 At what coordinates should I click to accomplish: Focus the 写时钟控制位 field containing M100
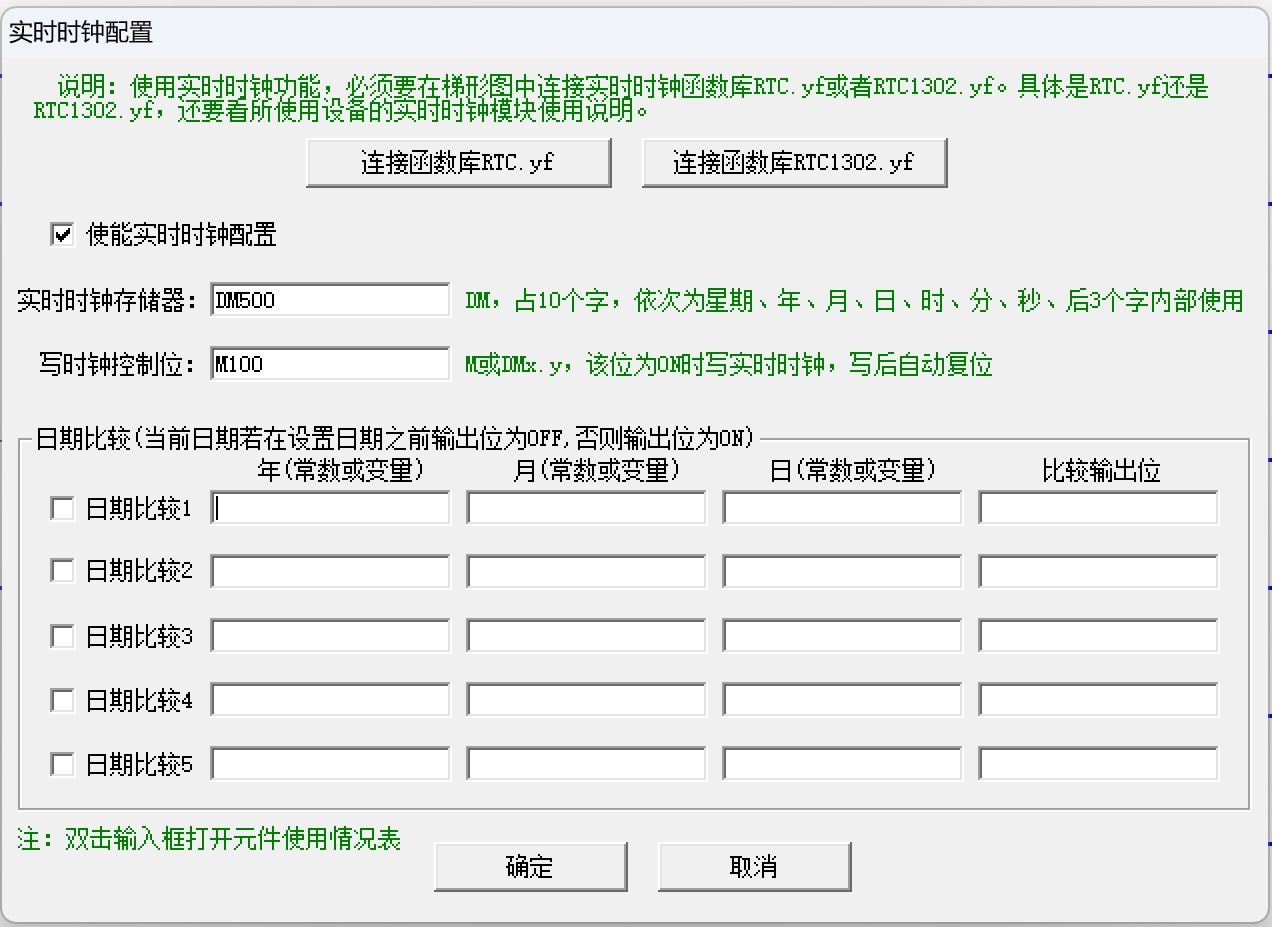tap(331, 364)
